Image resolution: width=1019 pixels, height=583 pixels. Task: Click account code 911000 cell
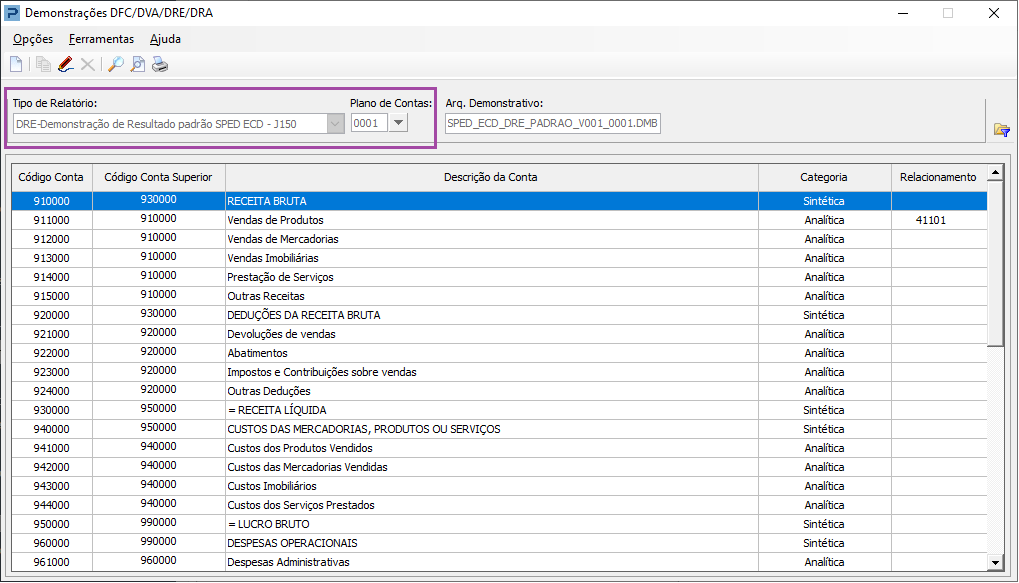tap(51, 220)
